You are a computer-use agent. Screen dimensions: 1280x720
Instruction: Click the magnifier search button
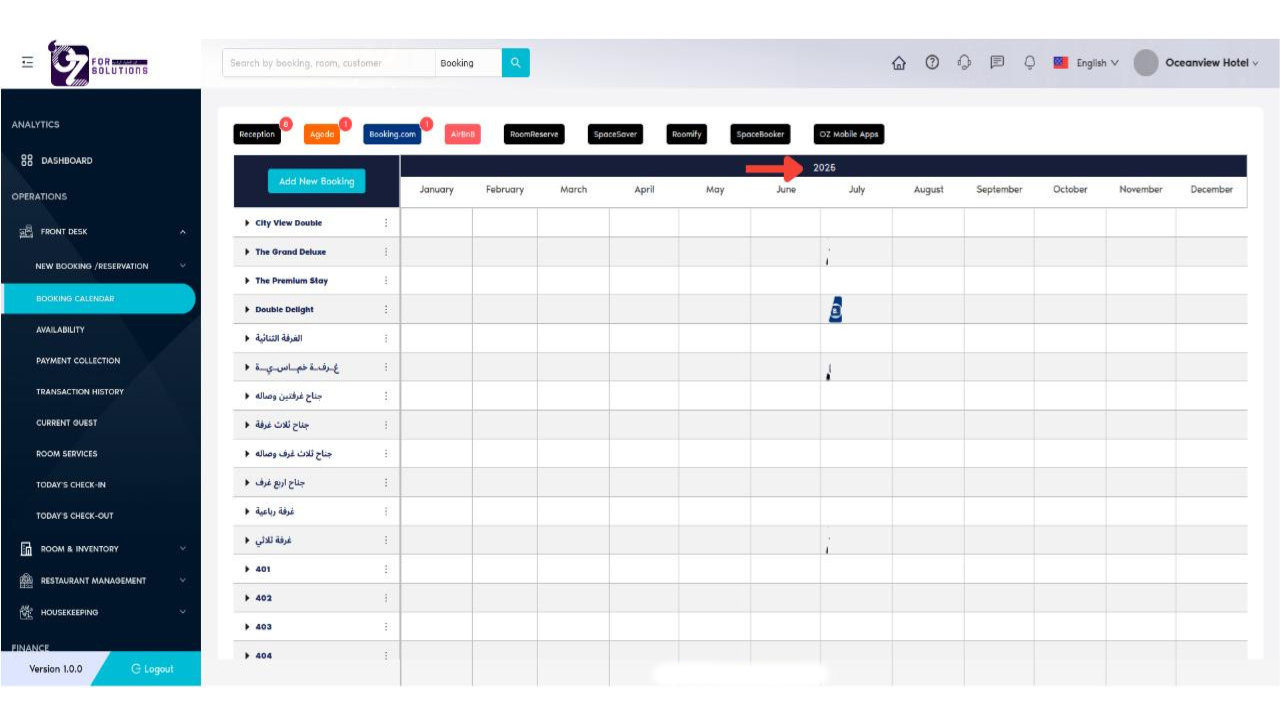point(516,63)
